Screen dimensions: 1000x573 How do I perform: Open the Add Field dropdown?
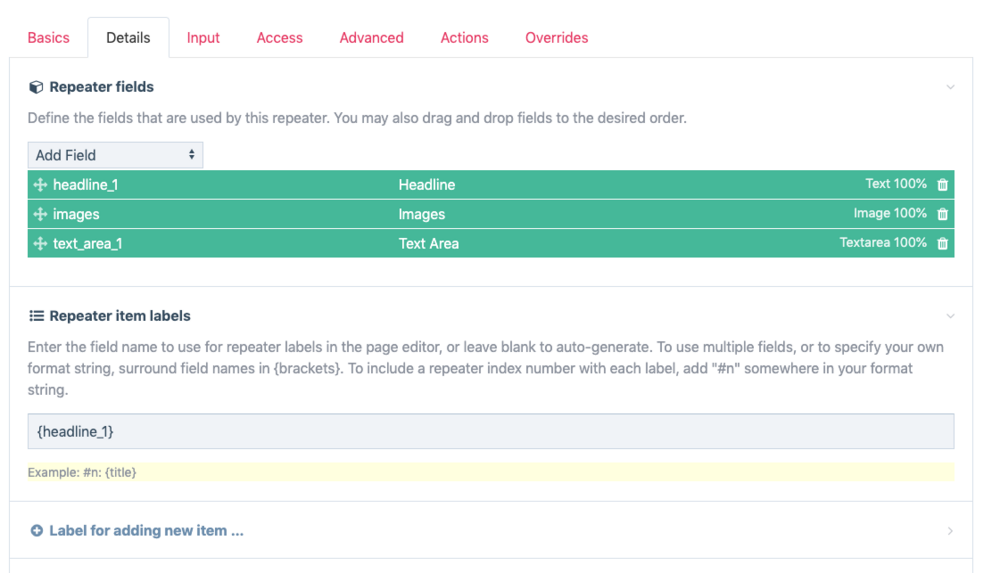115,155
